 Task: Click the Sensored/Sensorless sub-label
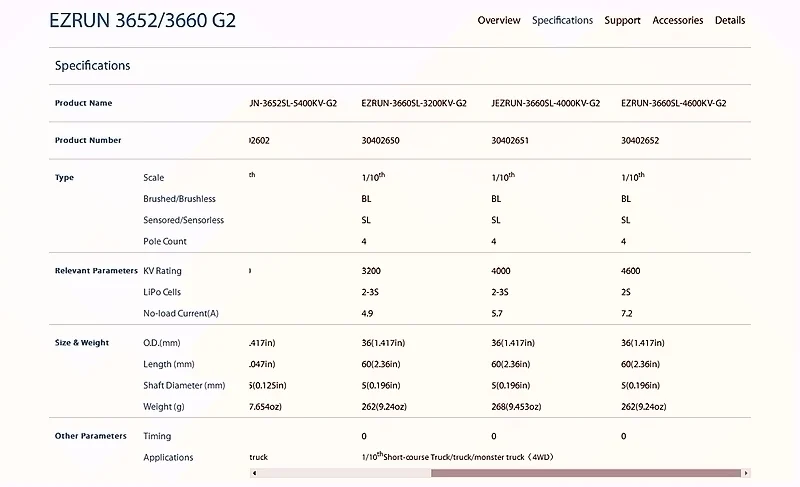click(183, 220)
